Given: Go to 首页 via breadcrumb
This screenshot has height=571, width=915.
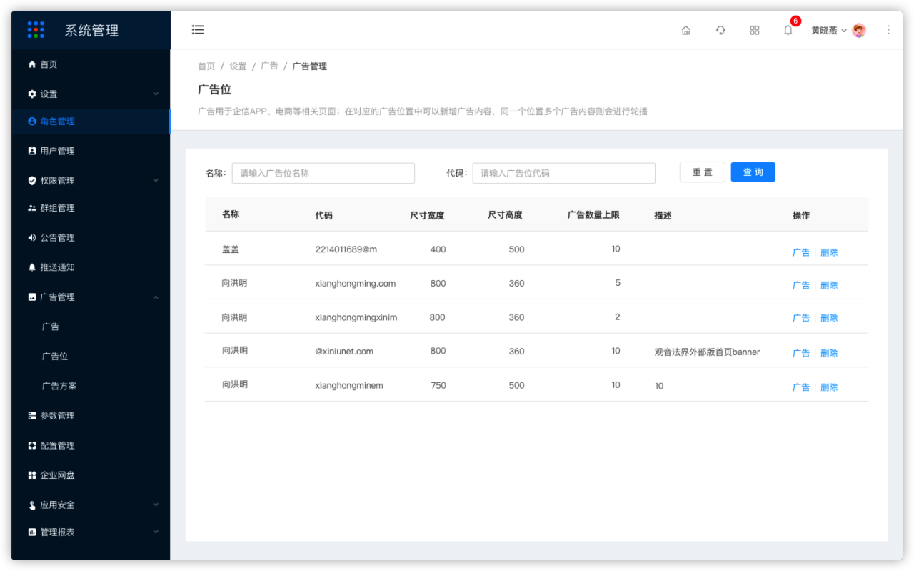Looking at the screenshot, I should (x=207, y=66).
